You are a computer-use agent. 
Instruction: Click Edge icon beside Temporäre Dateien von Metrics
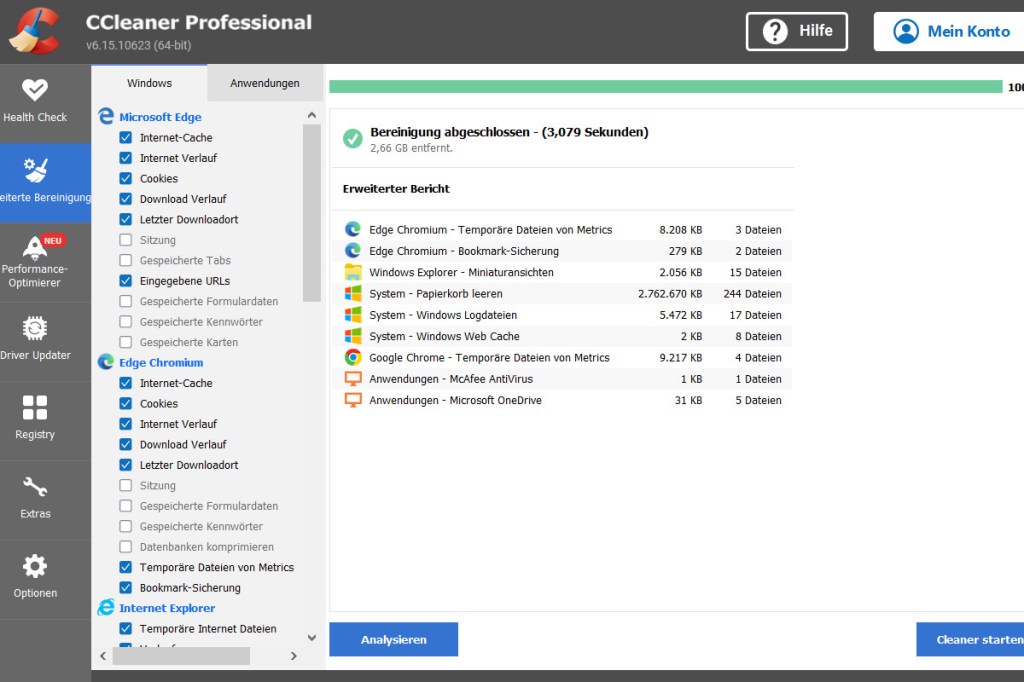click(353, 229)
